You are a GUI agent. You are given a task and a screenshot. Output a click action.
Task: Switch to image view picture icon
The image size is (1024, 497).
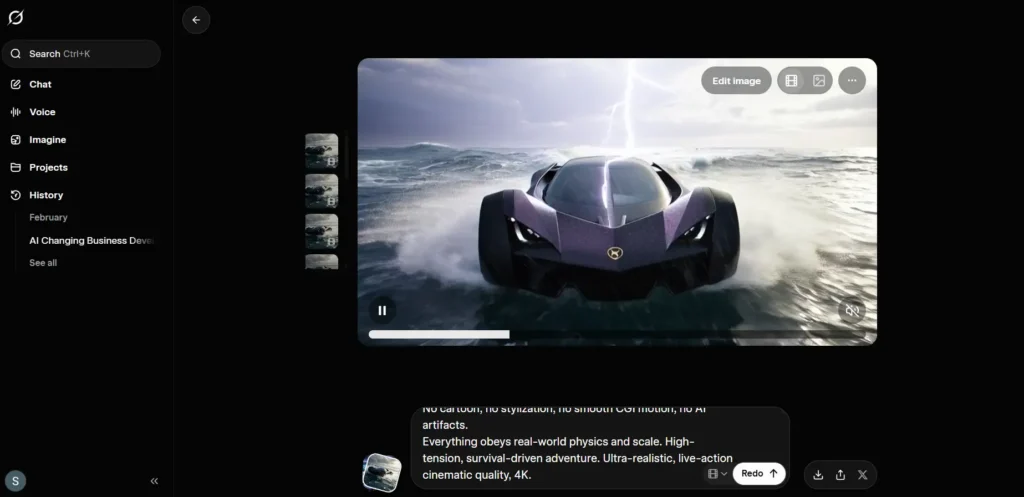click(819, 81)
